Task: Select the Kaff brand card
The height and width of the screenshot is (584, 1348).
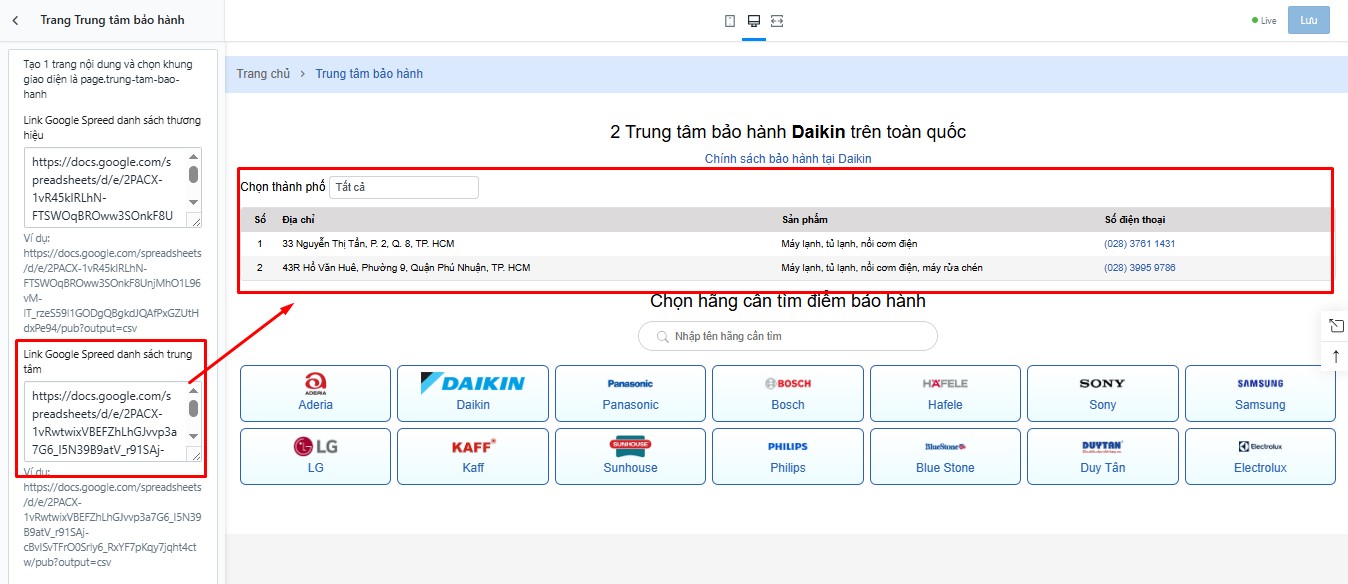Action: coord(473,456)
